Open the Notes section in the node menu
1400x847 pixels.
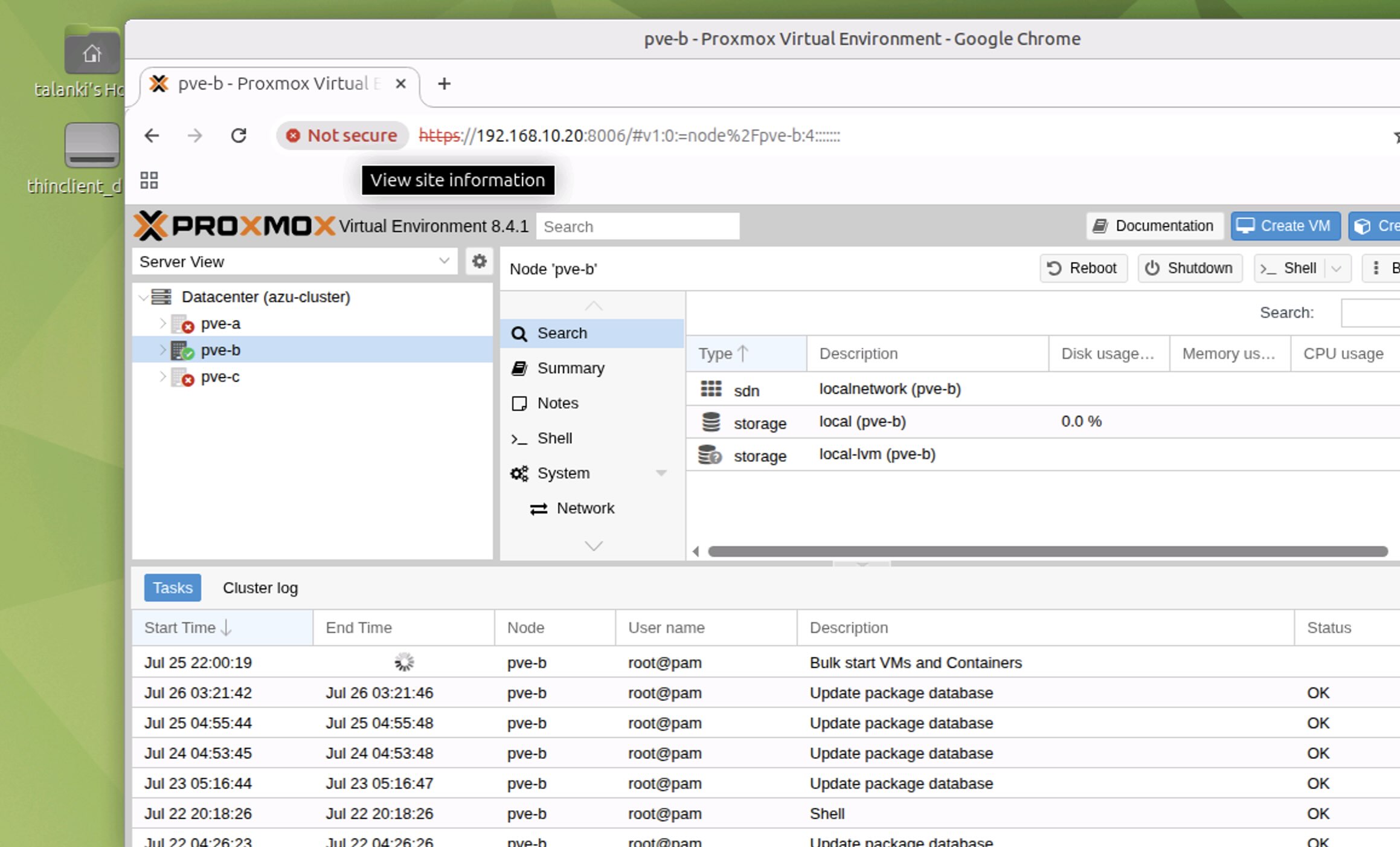[x=592, y=404]
